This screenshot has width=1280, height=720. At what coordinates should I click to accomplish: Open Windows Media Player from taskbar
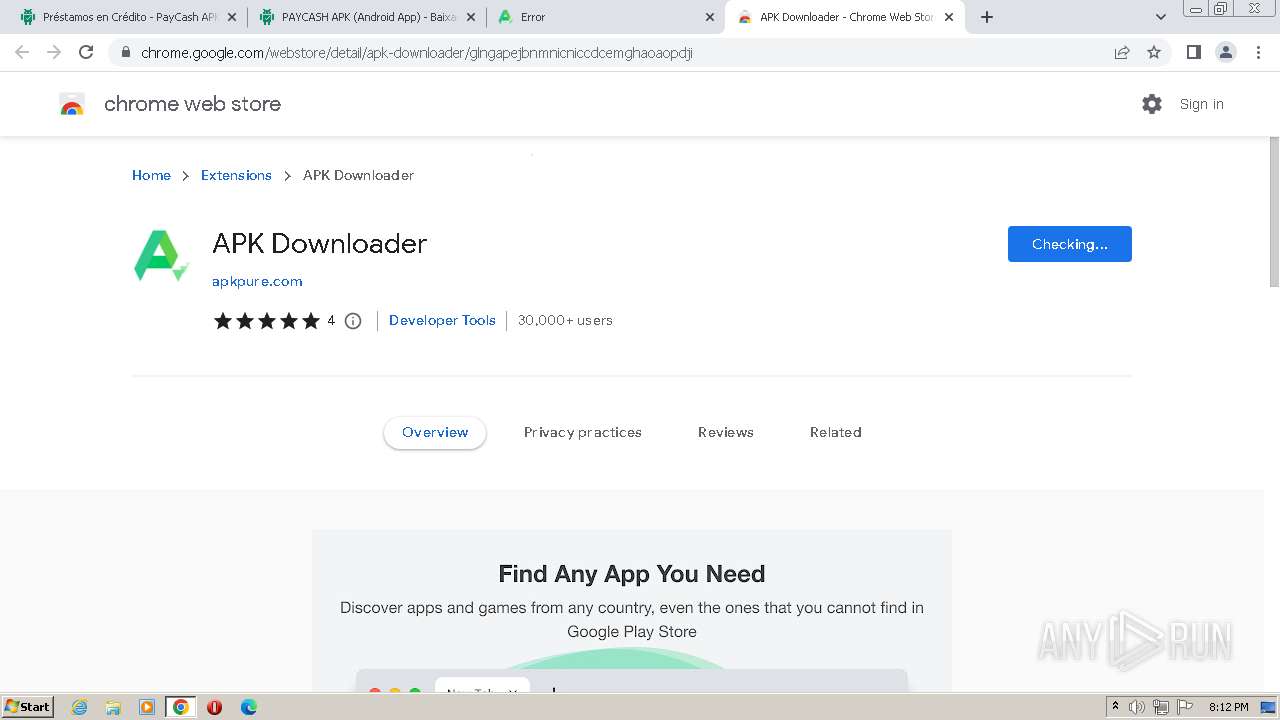(x=147, y=707)
